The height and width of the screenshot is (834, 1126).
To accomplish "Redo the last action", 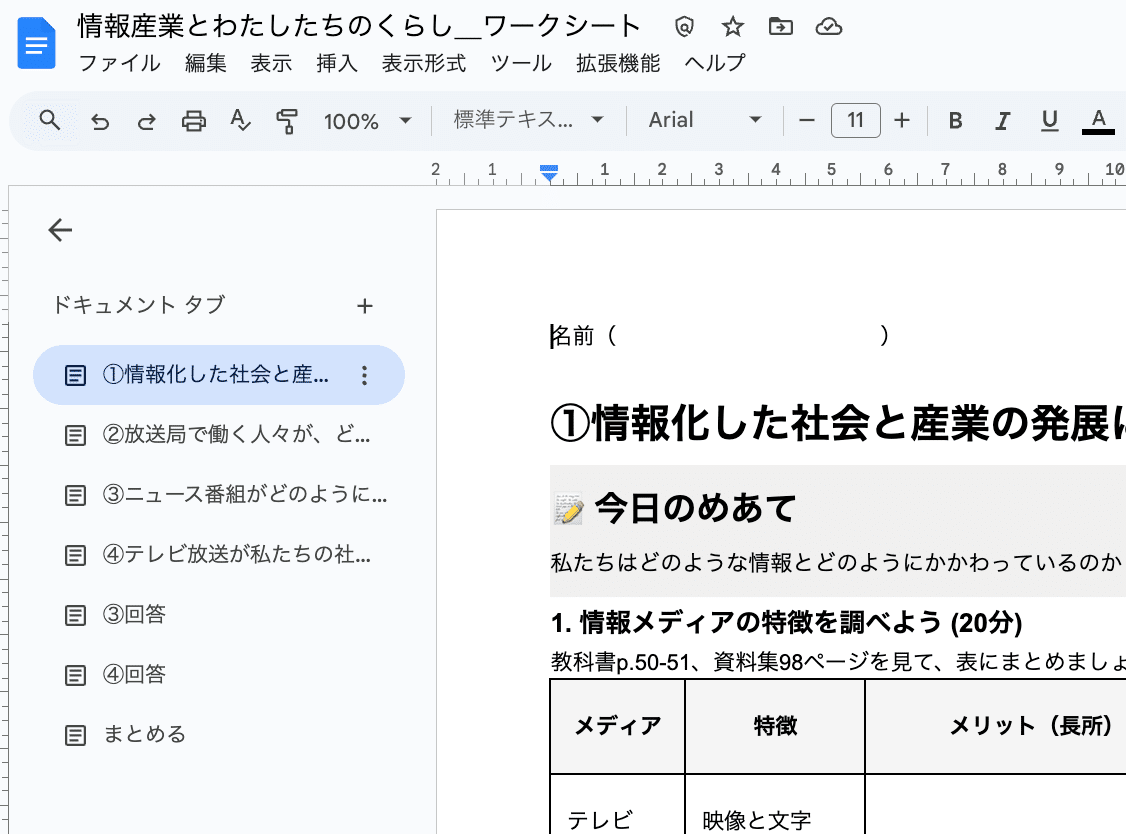I will coord(146,121).
